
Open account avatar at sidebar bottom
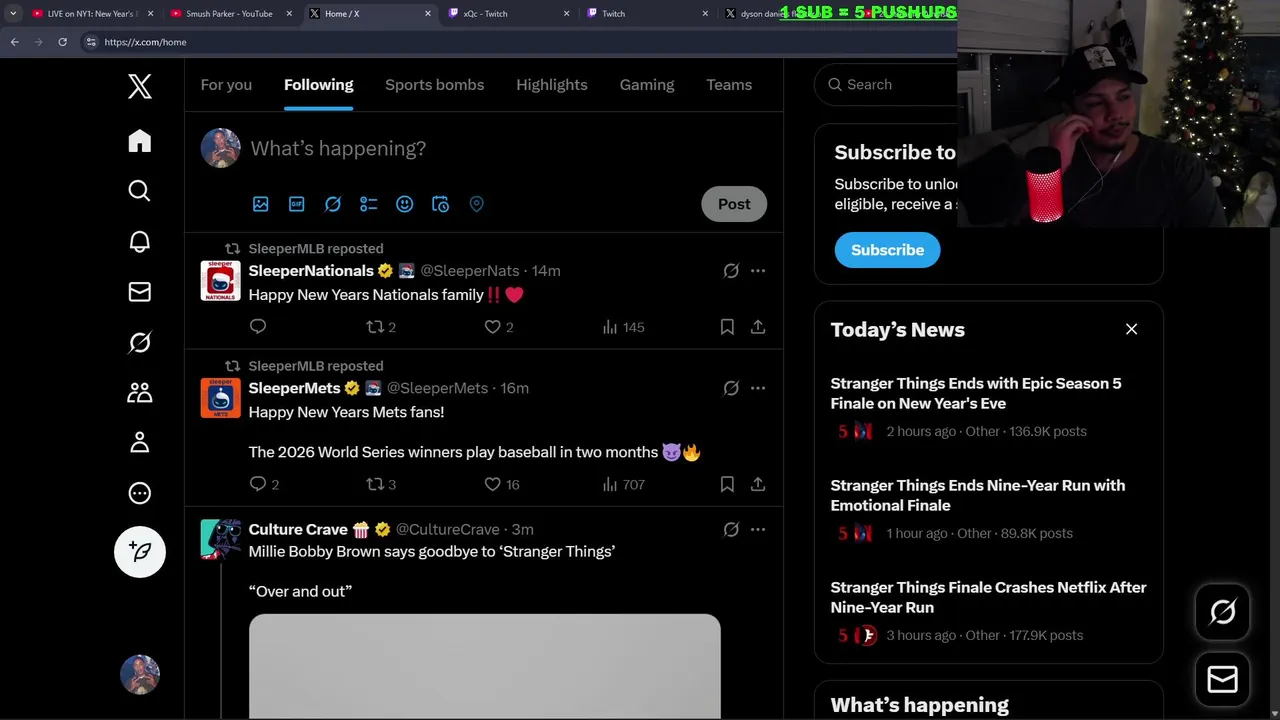pos(140,675)
